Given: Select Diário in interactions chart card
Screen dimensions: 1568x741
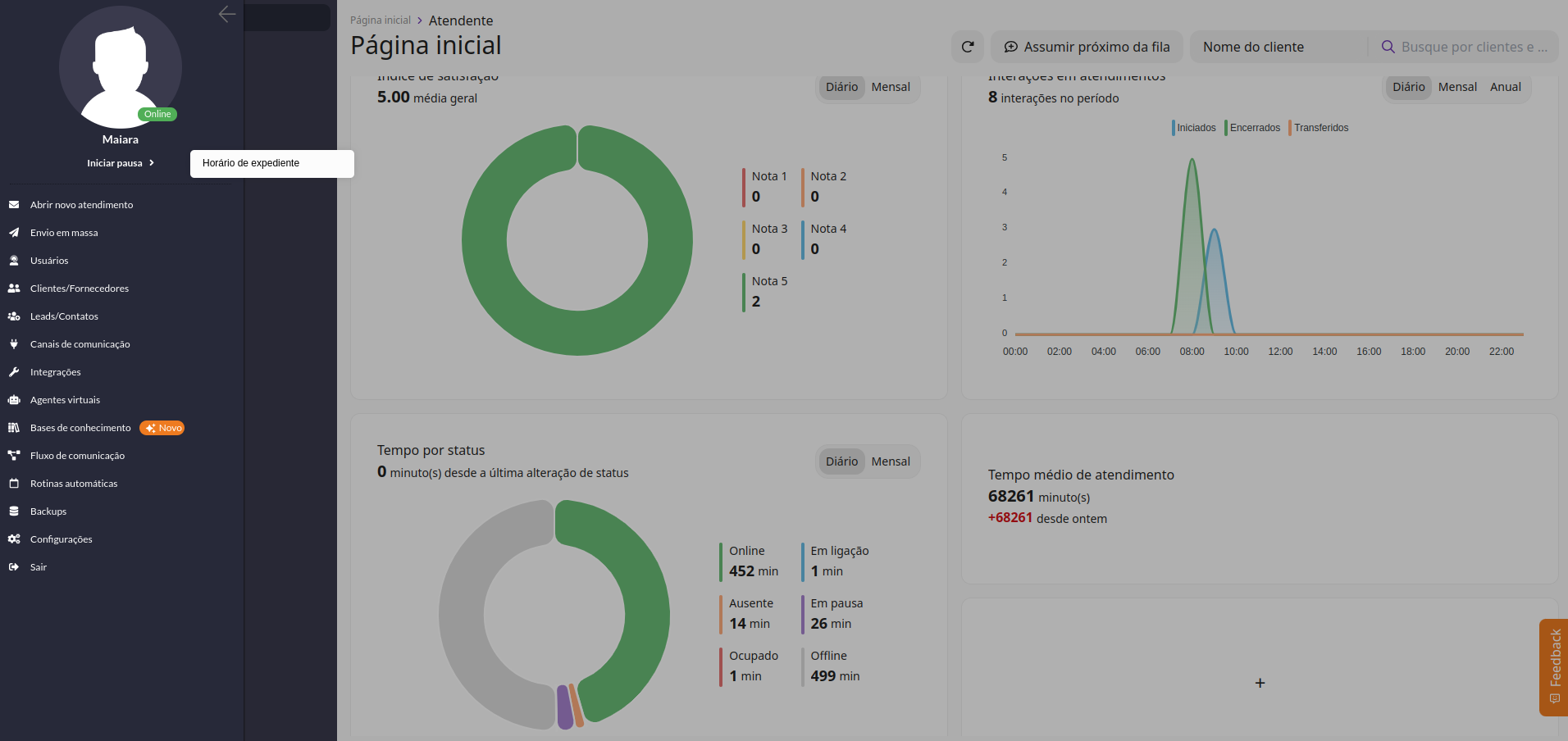Looking at the screenshot, I should tap(1408, 87).
